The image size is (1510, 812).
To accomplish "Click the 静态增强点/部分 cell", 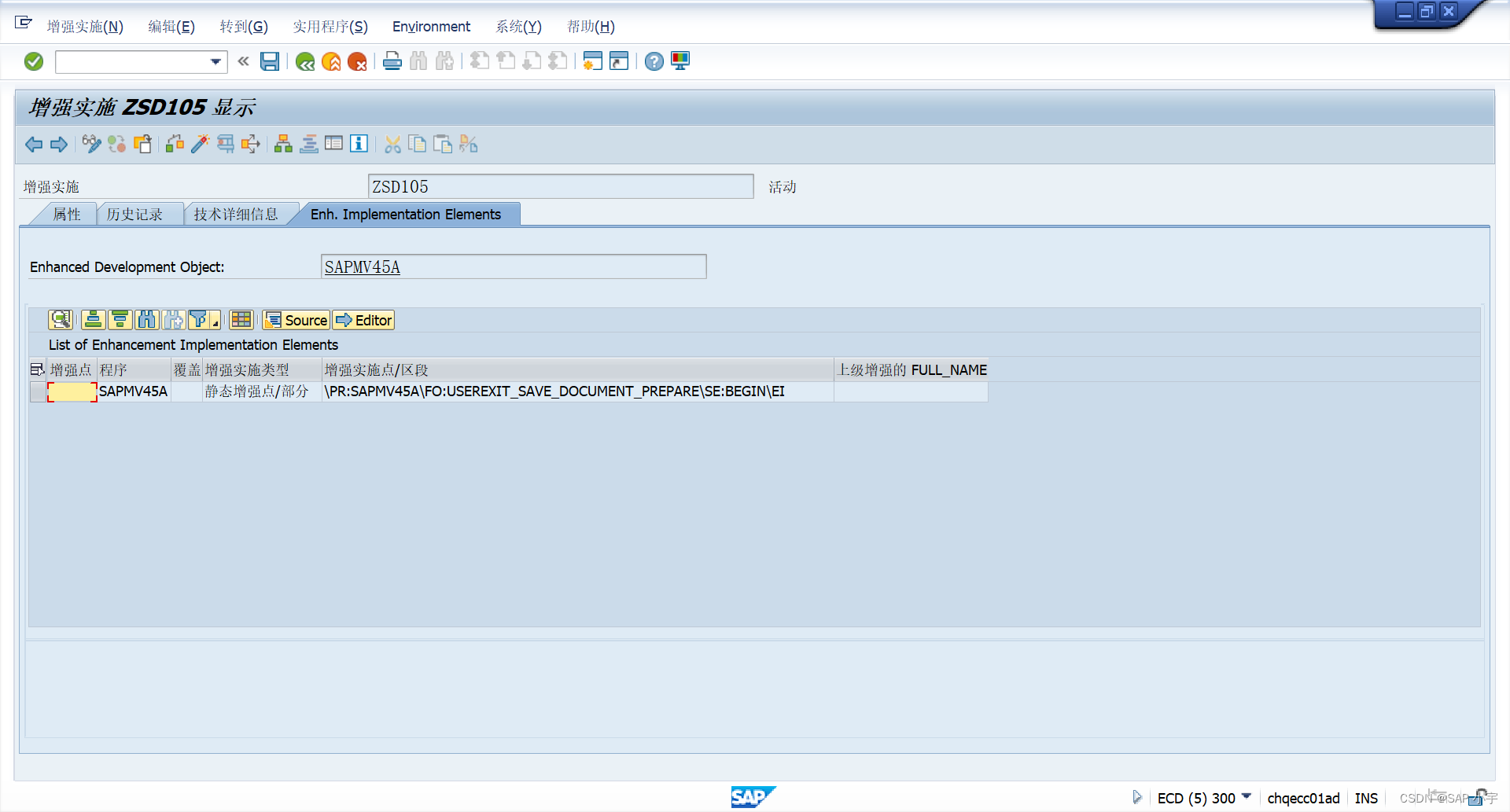I will pyautogui.click(x=263, y=391).
